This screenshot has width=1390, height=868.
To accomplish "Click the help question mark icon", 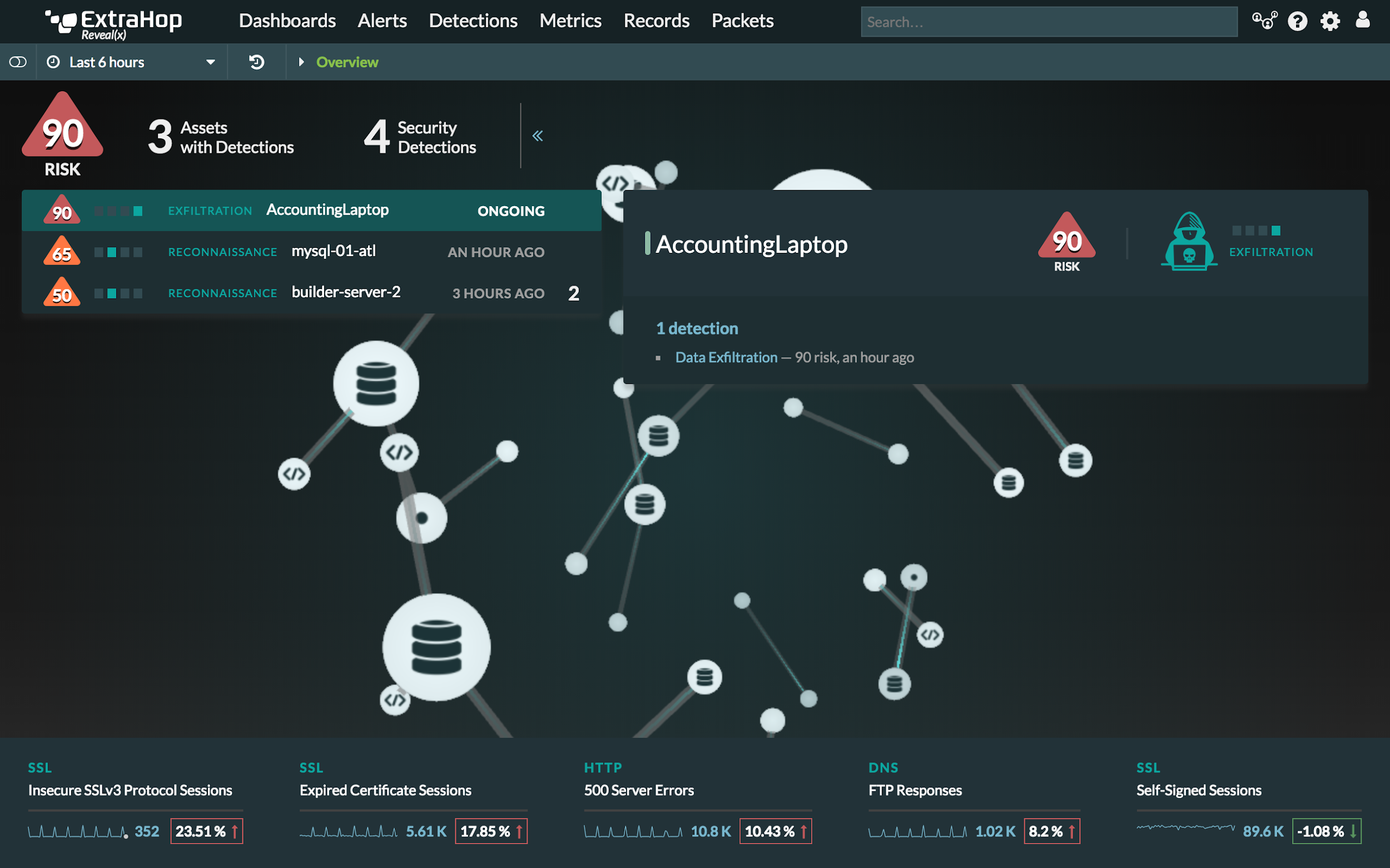I will pyautogui.click(x=1297, y=21).
